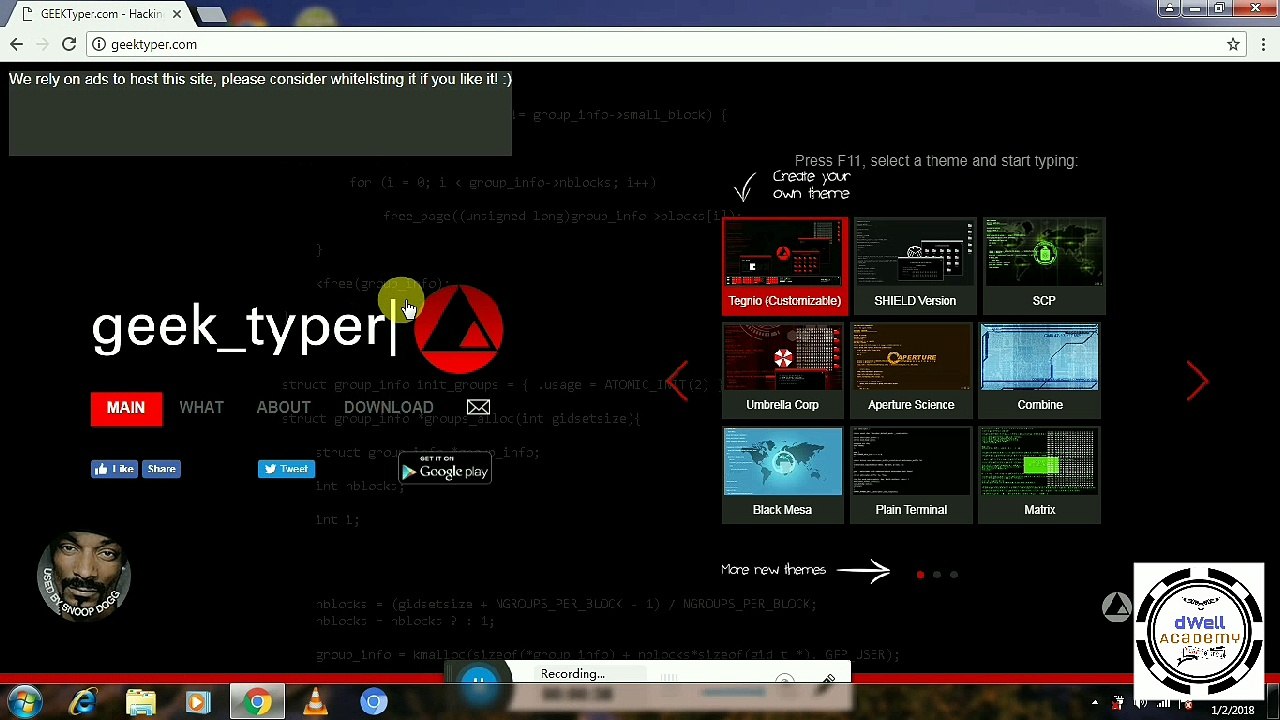Select the second theme page dot
The image size is (1280, 720).
(x=937, y=574)
